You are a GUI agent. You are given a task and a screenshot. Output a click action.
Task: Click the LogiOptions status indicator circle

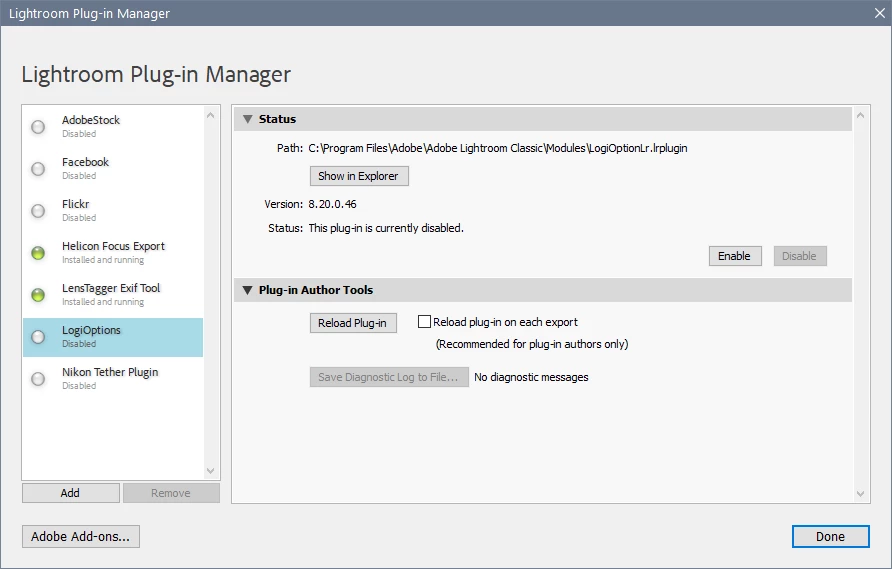[x=38, y=337]
